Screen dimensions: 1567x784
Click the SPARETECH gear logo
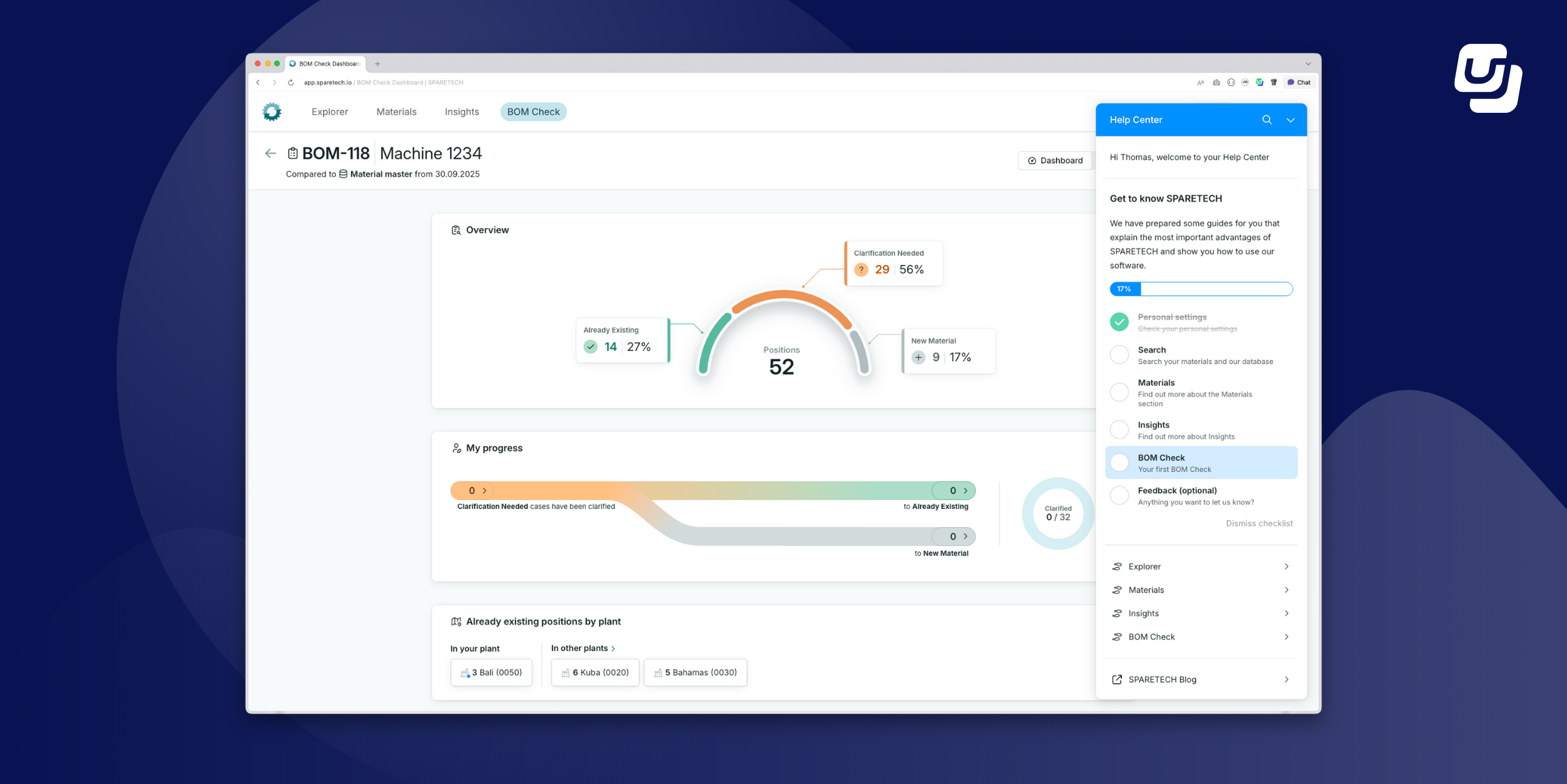click(272, 112)
